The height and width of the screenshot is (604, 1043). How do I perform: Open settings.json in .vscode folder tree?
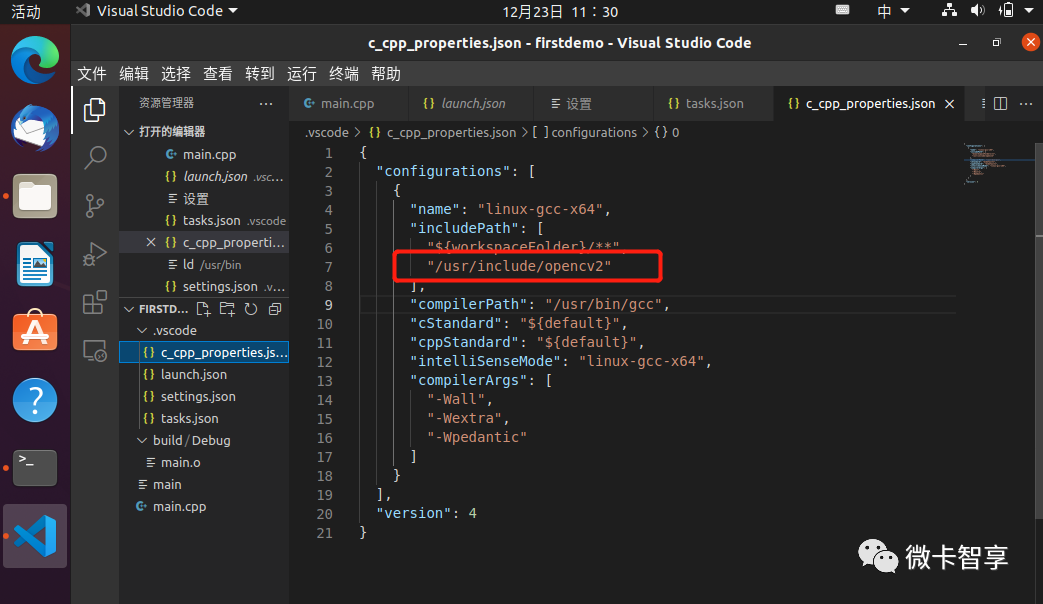coord(204,396)
